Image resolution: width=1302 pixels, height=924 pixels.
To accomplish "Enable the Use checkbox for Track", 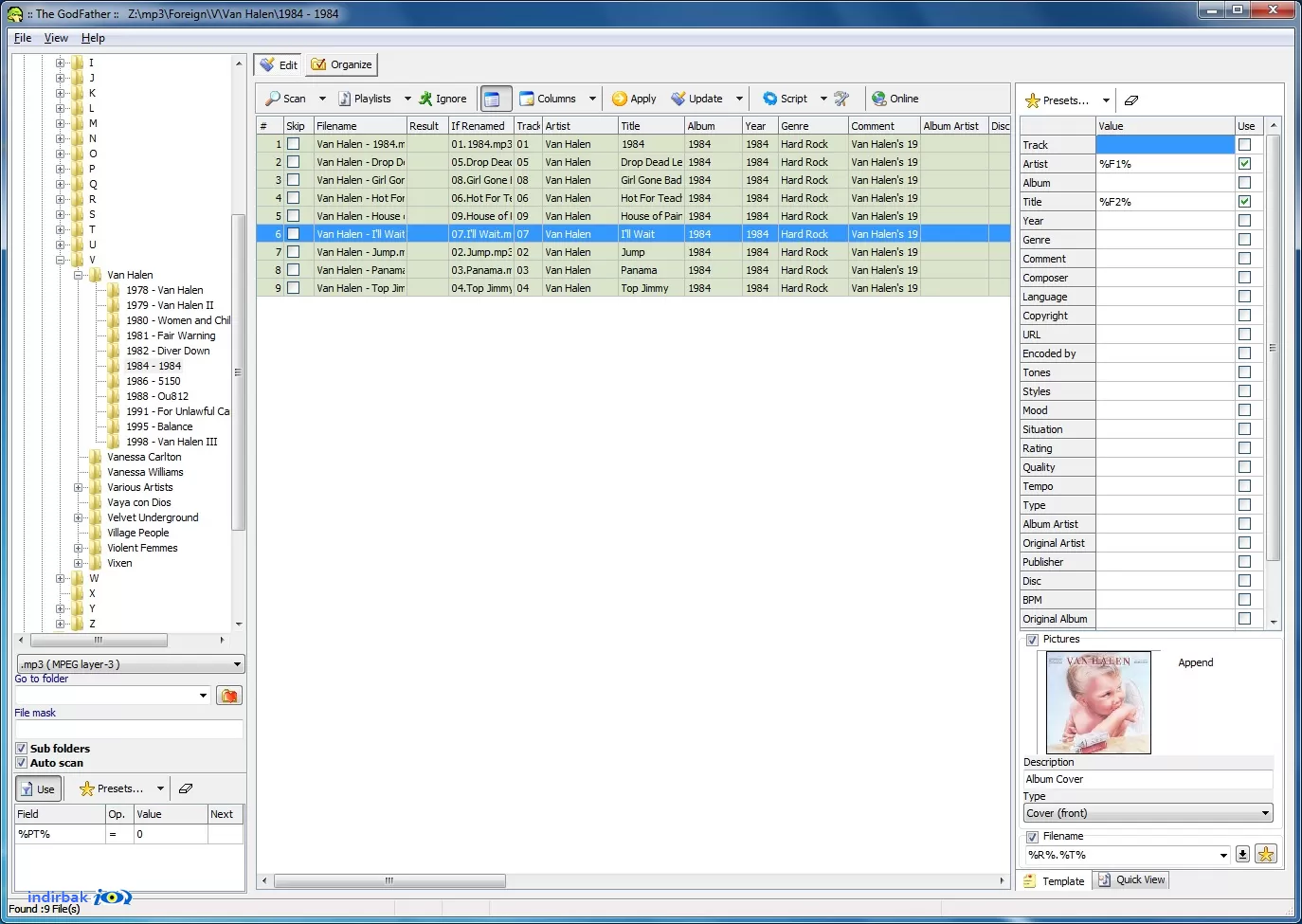I will click(x=1244, y=145).
